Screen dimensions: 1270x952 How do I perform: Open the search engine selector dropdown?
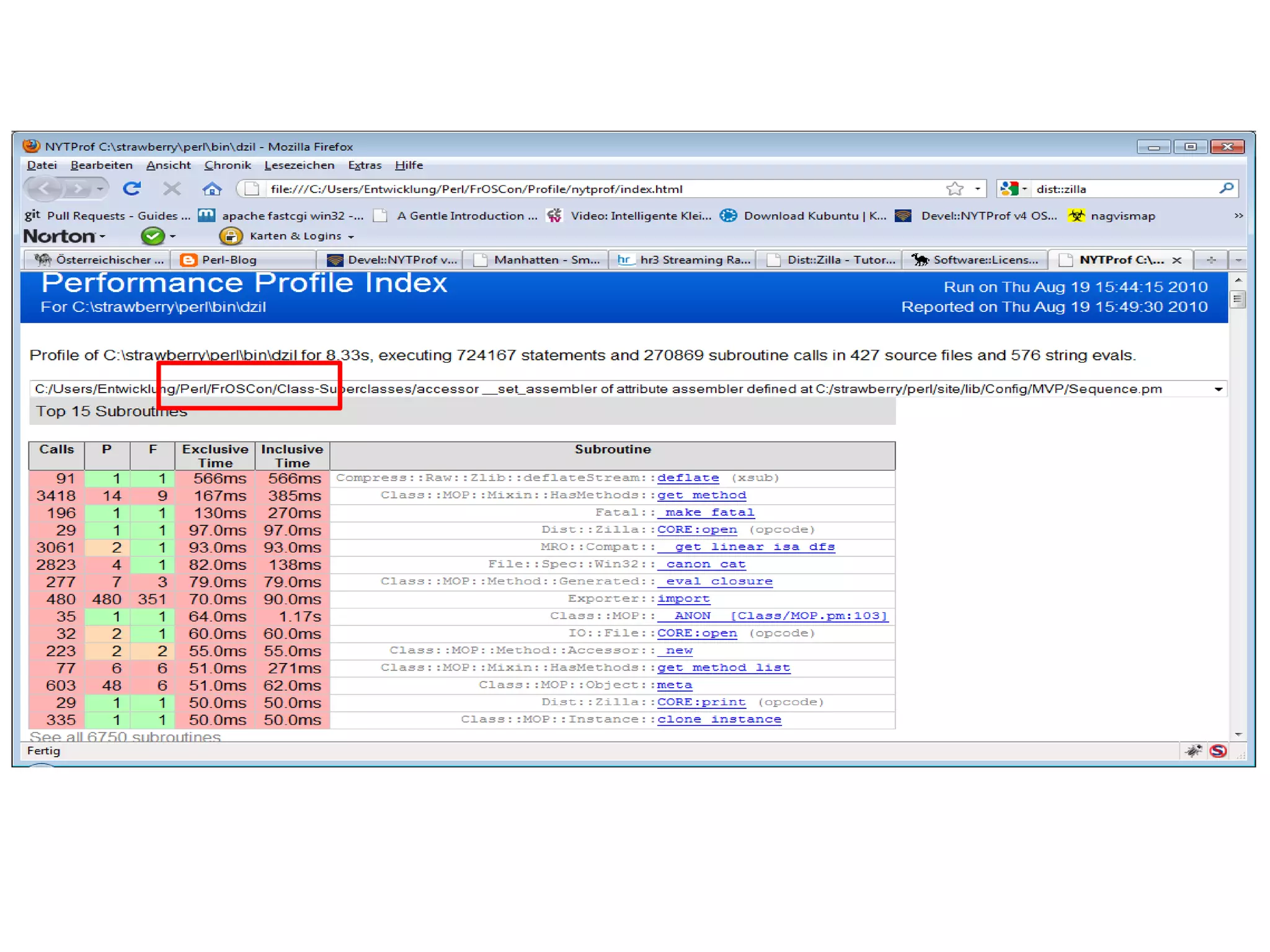coord(1015,189)
